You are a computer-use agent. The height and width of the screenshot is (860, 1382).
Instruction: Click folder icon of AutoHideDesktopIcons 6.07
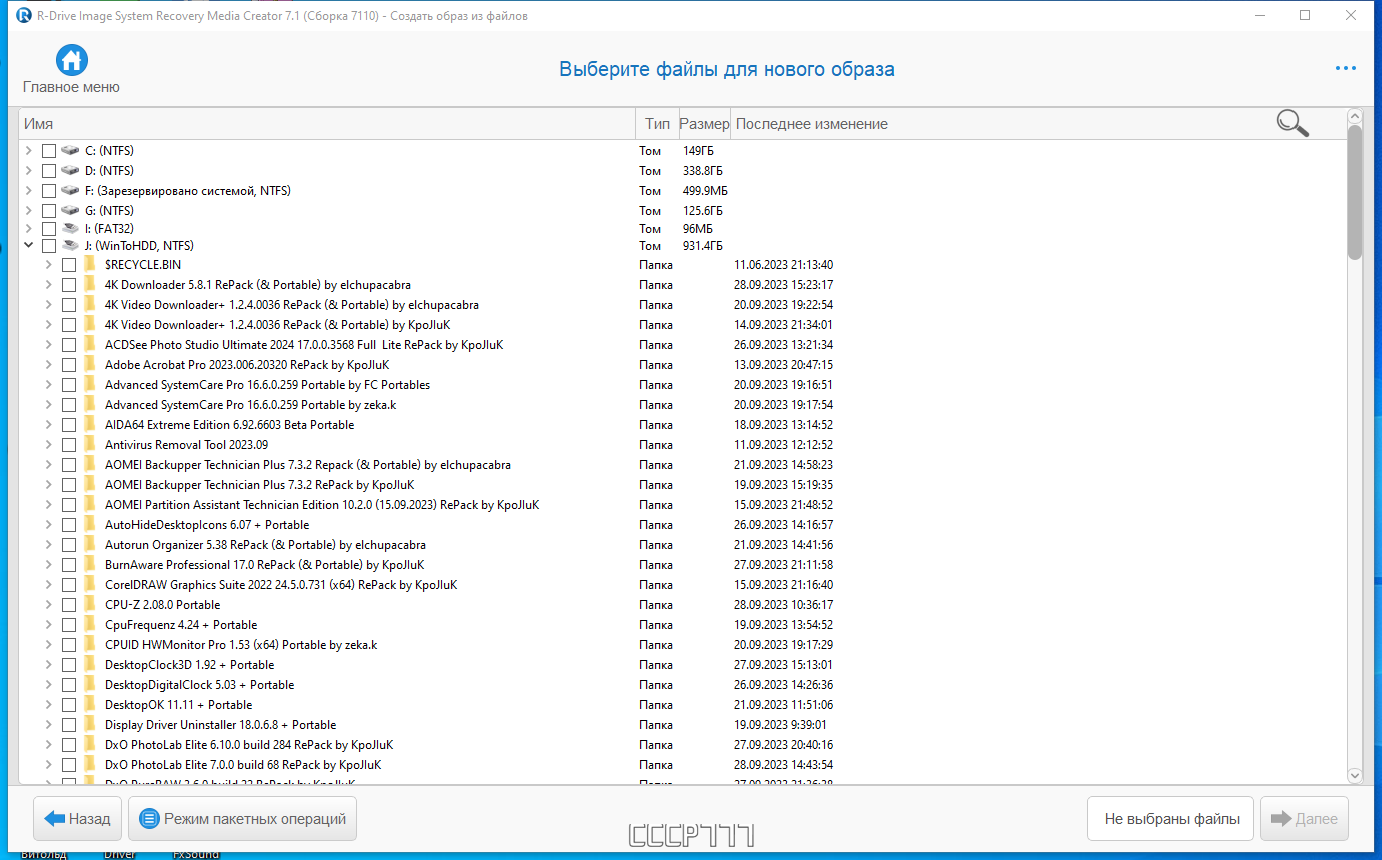[x=90, y=524]
